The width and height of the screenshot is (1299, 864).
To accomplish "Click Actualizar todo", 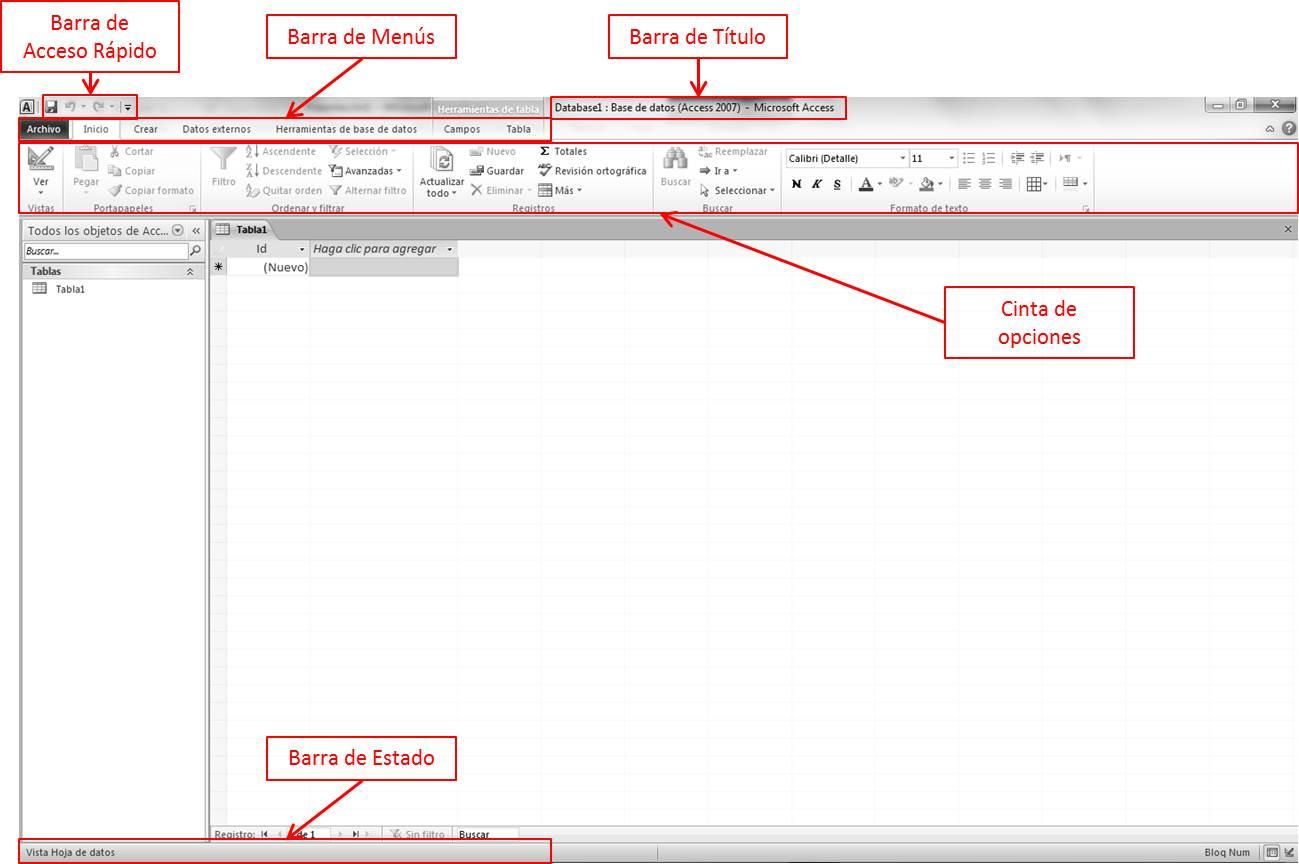I will pos(441,172).
